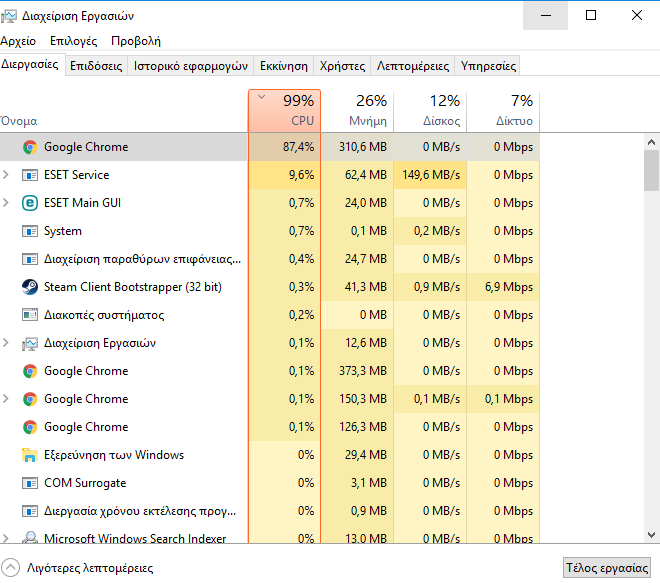Select the 310,6 MB memory cell
This screenshot has width=660, height=583.
coord(357,147)
